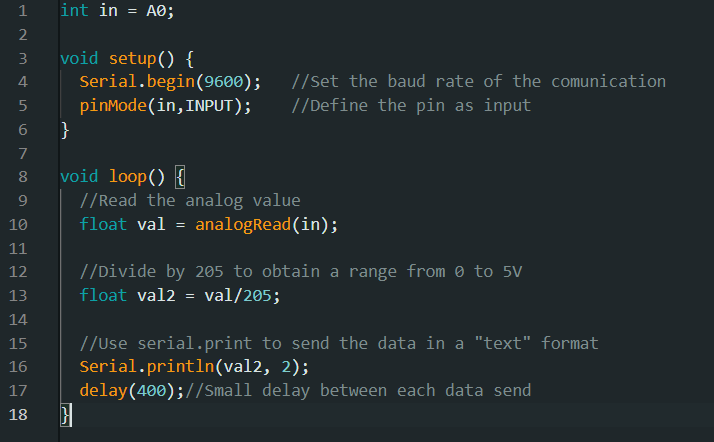Click the Serial.println statement
The width and height of the screenshot is (714, 442).
pyautogui.click(x=194, y=367)
